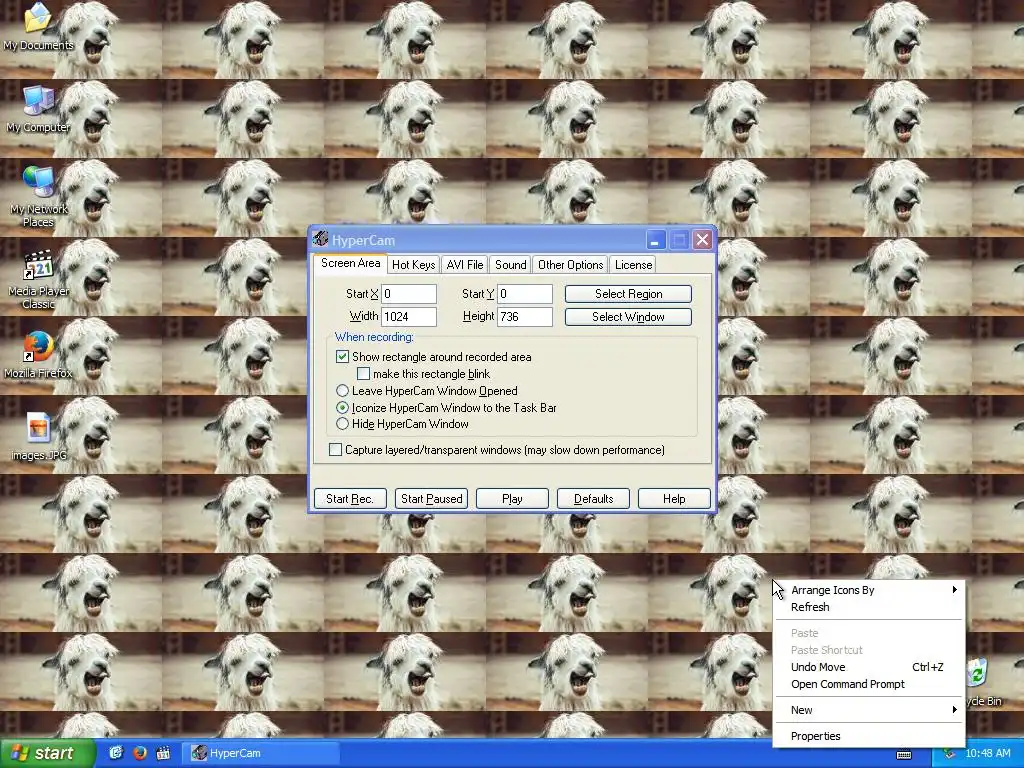
Task: Click the Select Region button
Action: (628, 294)
